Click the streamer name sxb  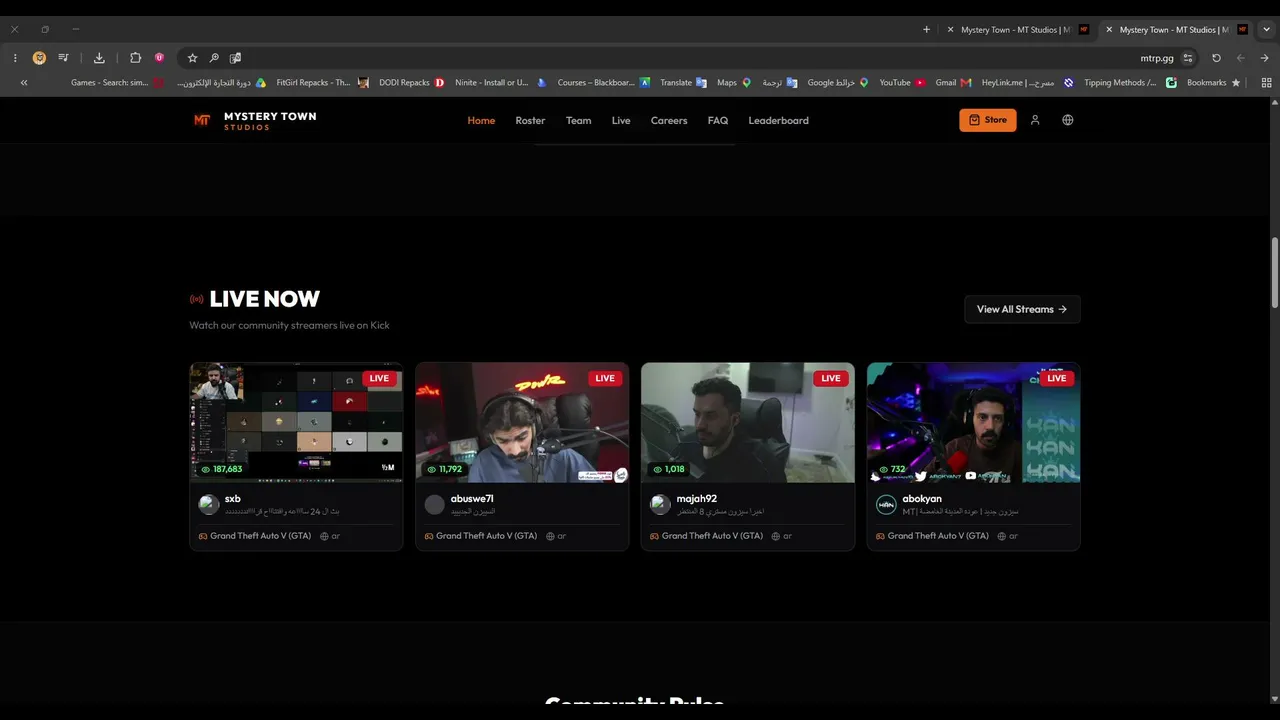233,498
